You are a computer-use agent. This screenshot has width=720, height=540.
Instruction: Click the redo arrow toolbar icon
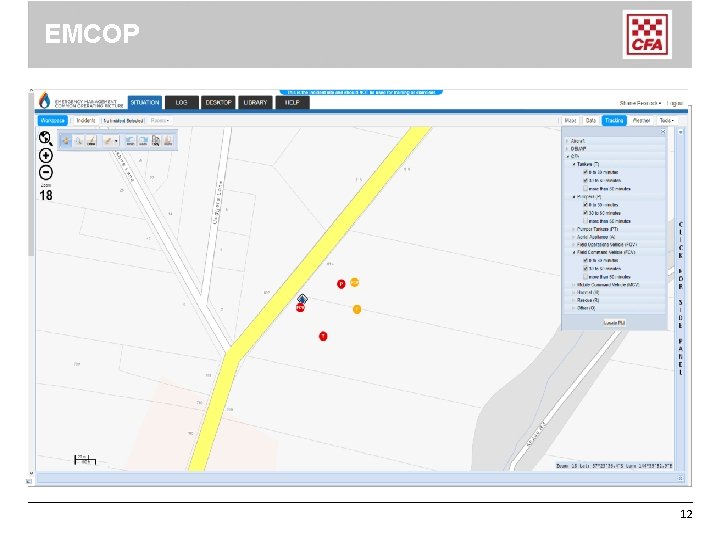tap(143, 141)
